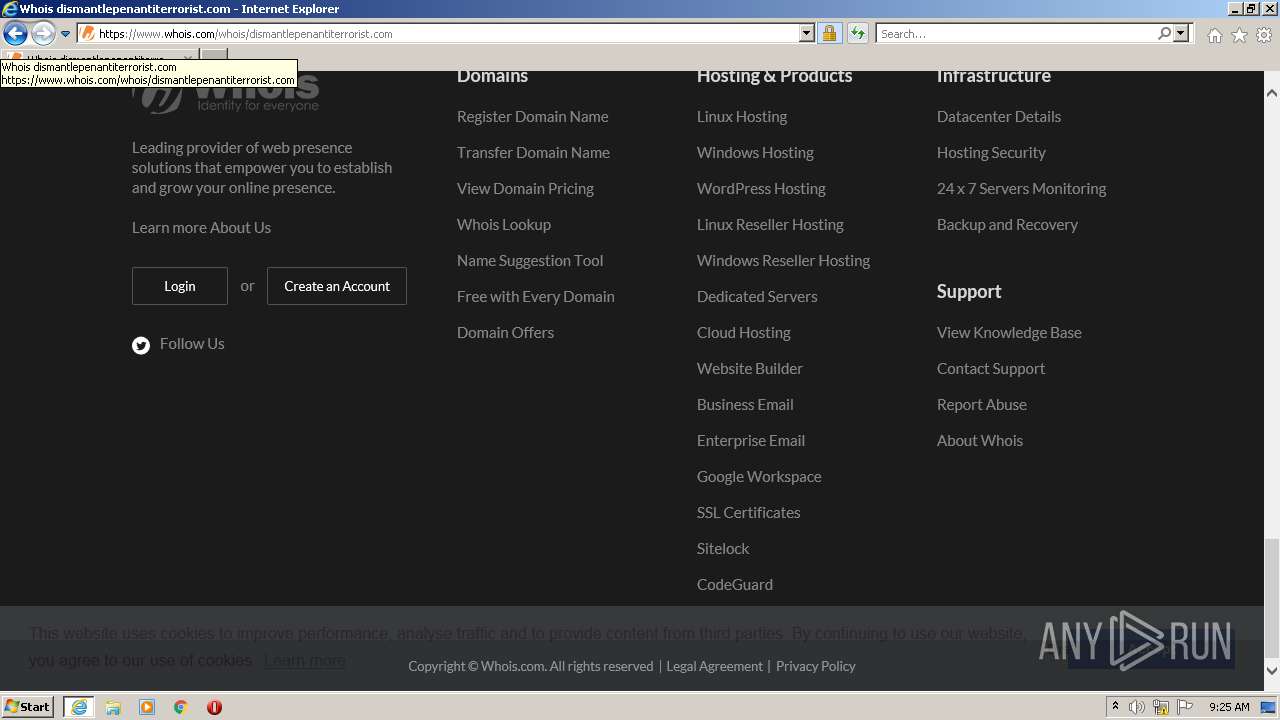
Task: Open media player taskbar icon
Action: click(147, 707)
